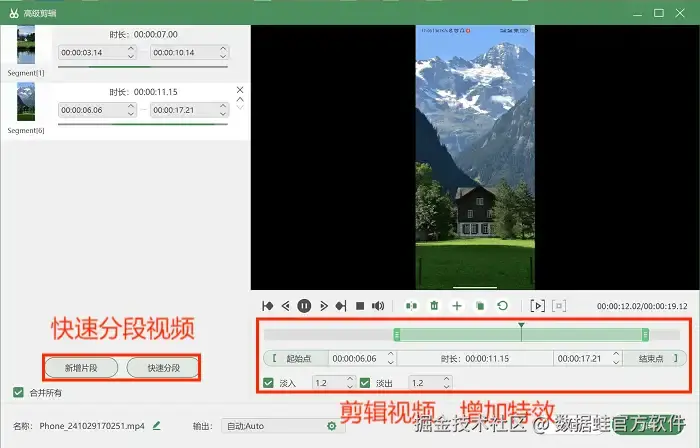This screenshot has width=700, height=448.
Task: Click the 淡出 value field 1.2
Action: [430, 383]
